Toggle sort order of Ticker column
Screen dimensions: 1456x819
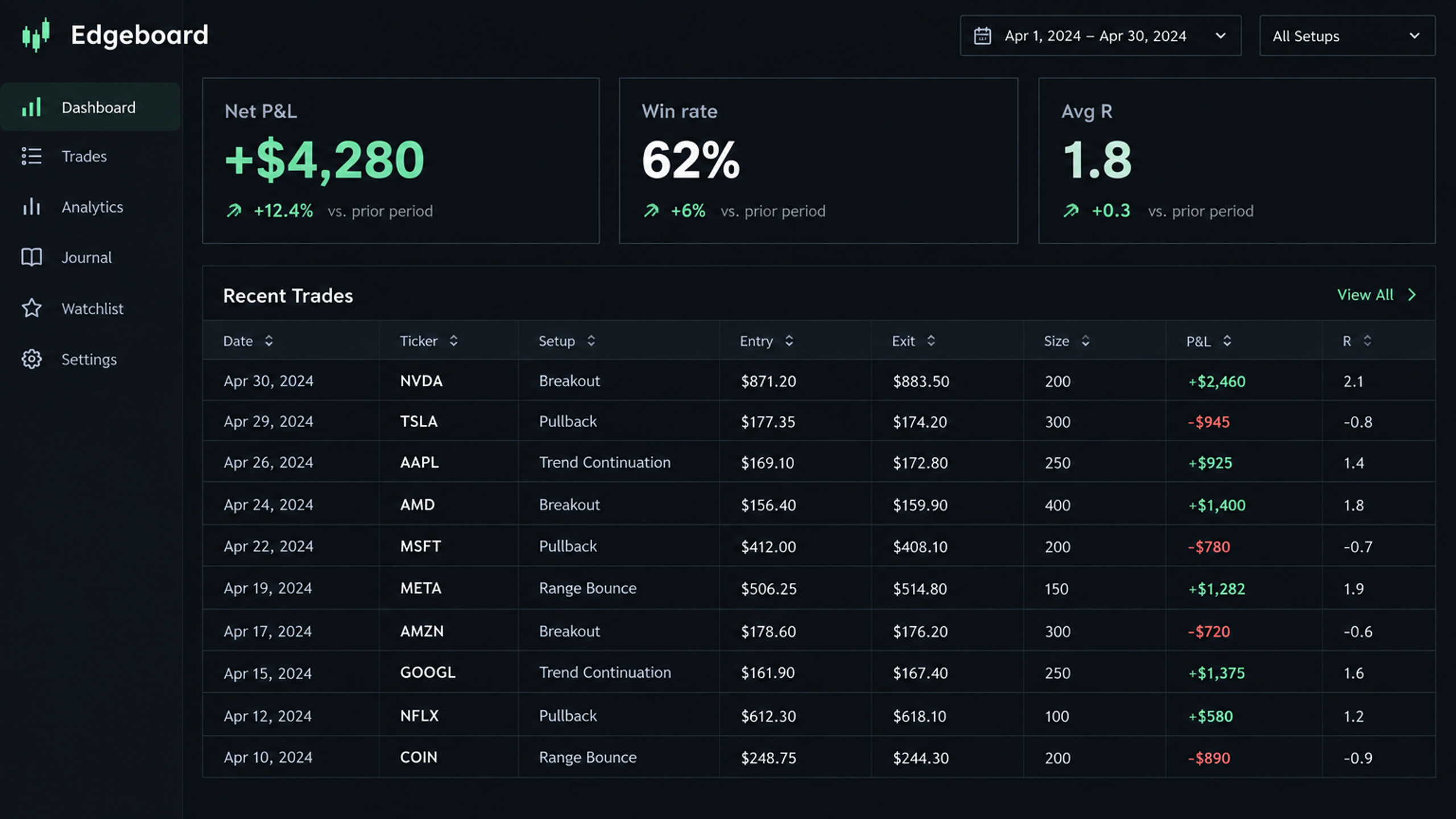point(453,341)
